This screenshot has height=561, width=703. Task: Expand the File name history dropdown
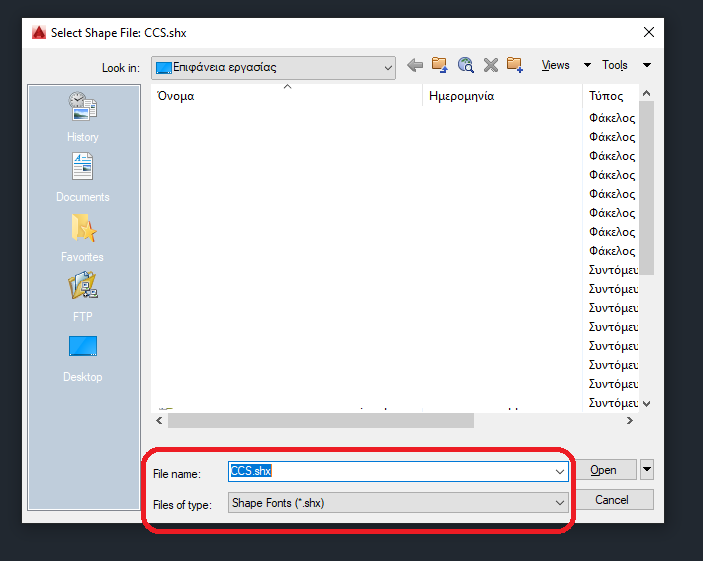point(560,472)
